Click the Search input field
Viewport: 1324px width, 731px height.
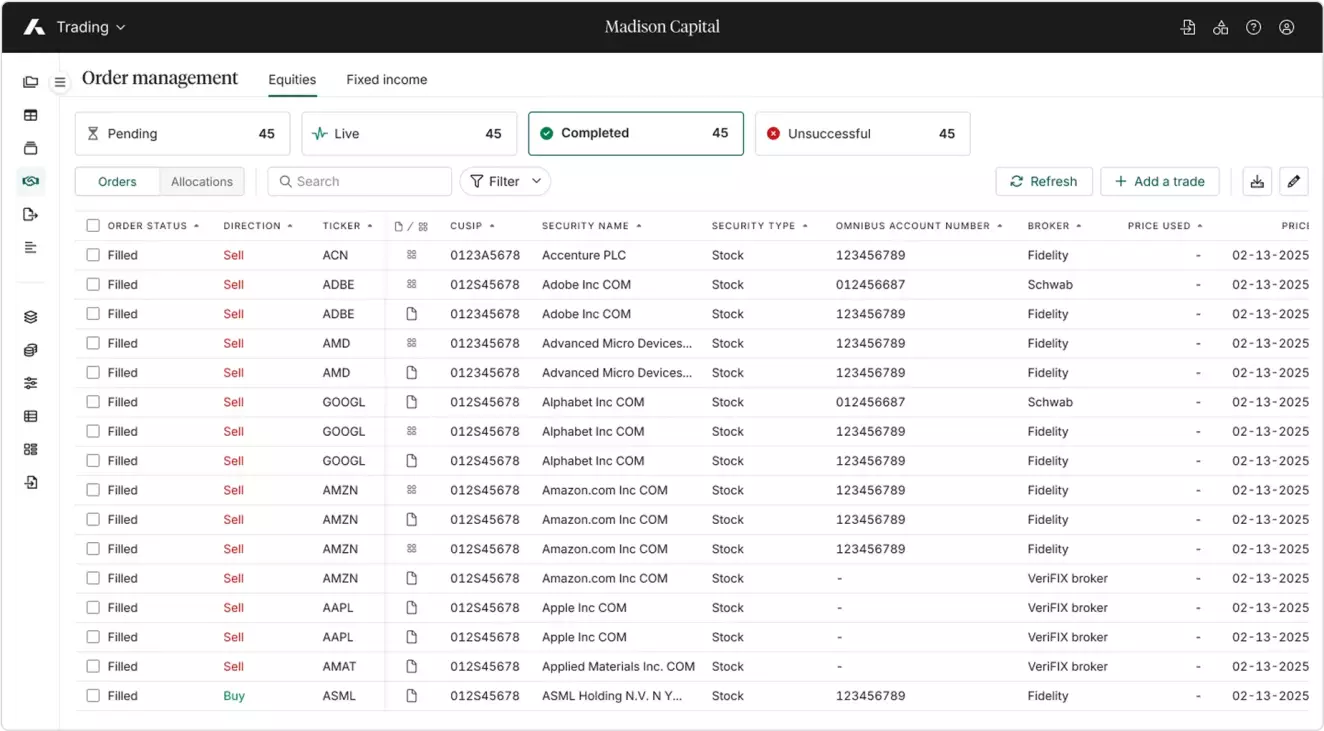tap(360, 181)
